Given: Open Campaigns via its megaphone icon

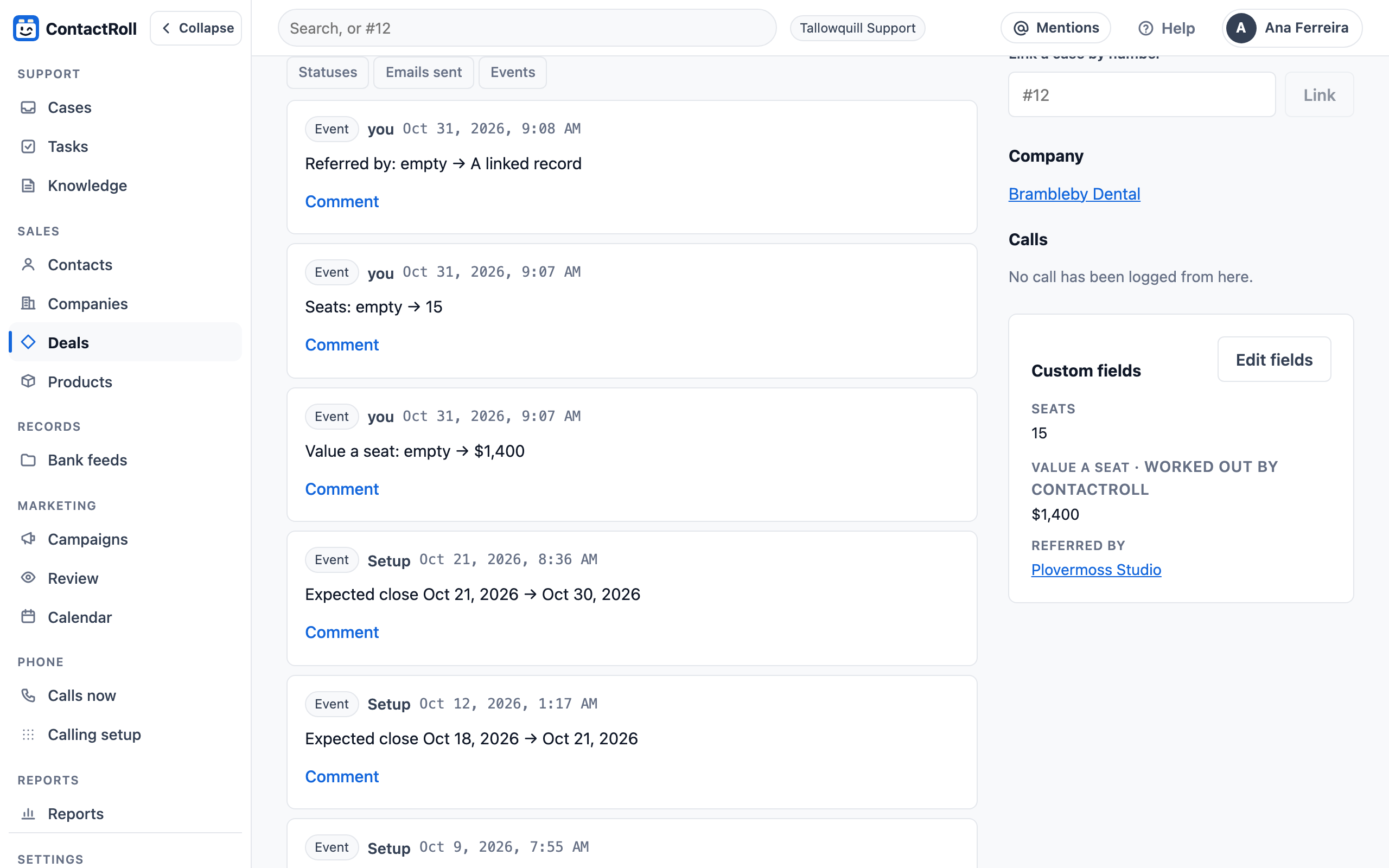Looking at the screenshot, I should 28,539.
